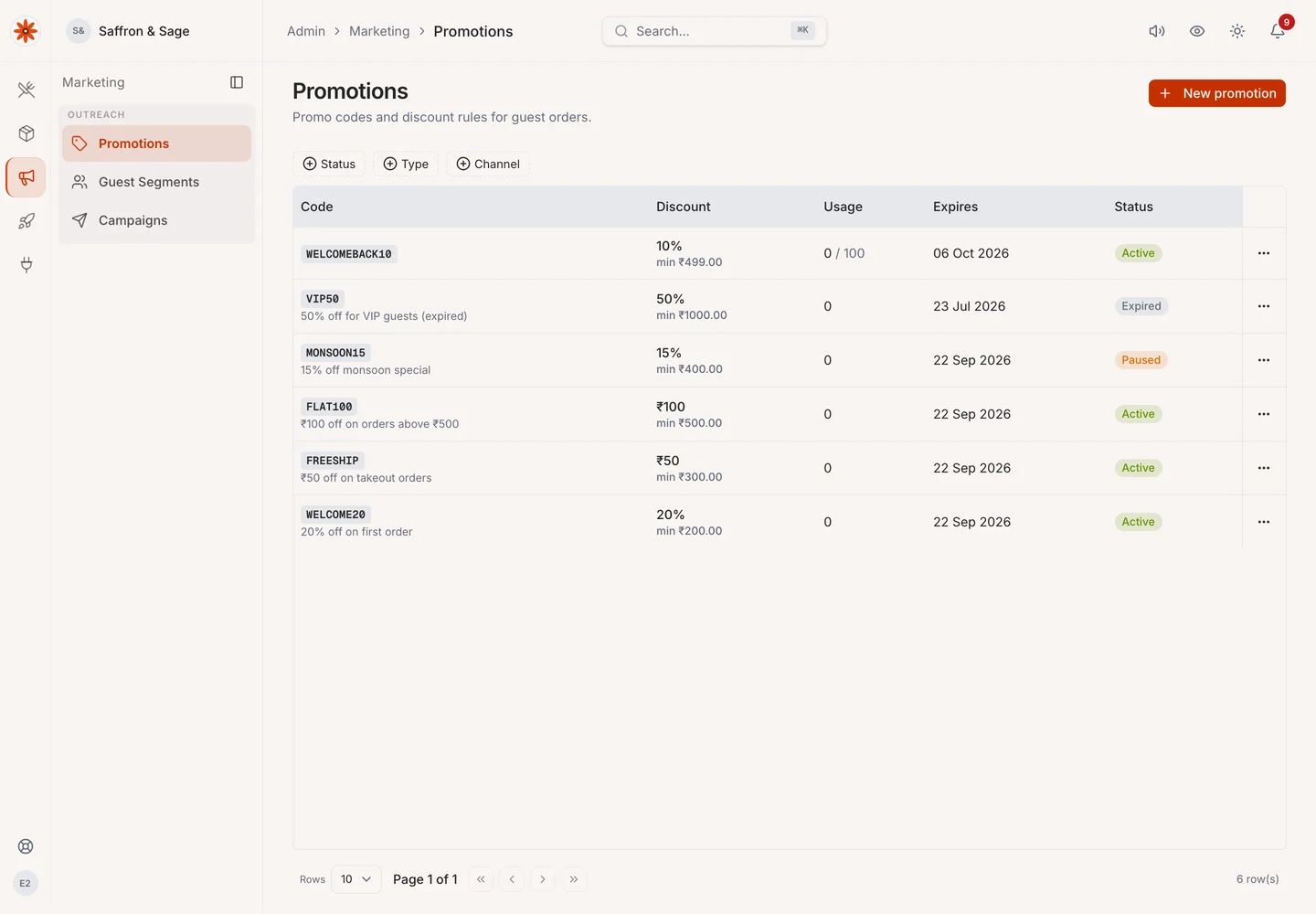Open the Channel filter dropdown
1316x914 pixels.
pos(488,164)
